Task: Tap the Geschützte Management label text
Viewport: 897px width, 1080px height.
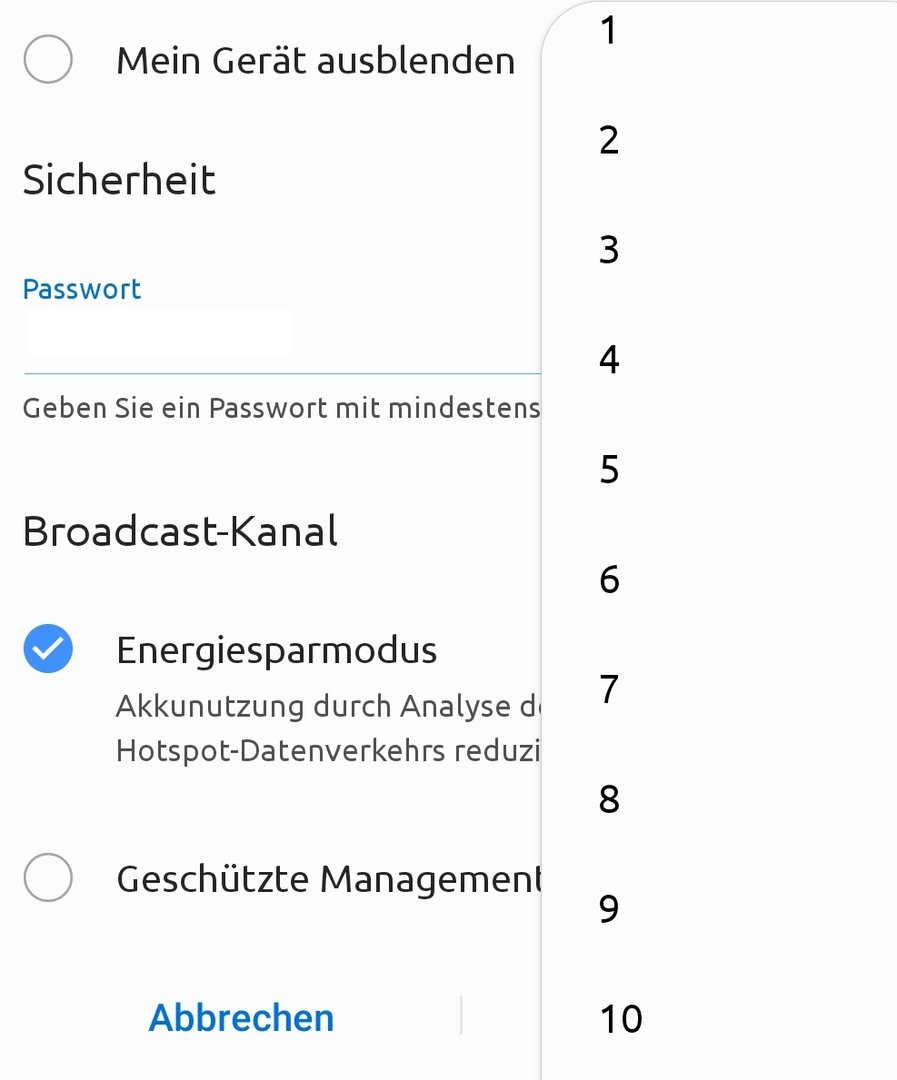Action: (329, 880)
